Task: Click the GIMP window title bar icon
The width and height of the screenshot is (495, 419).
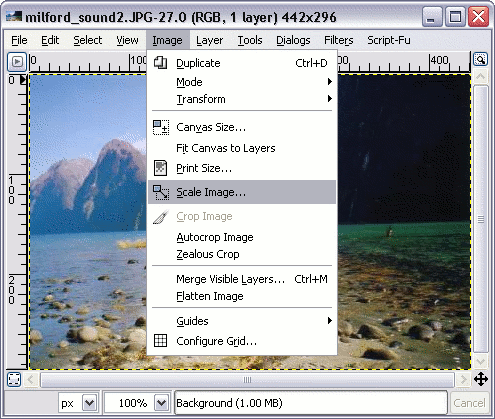Action: (x=14, y=16)
